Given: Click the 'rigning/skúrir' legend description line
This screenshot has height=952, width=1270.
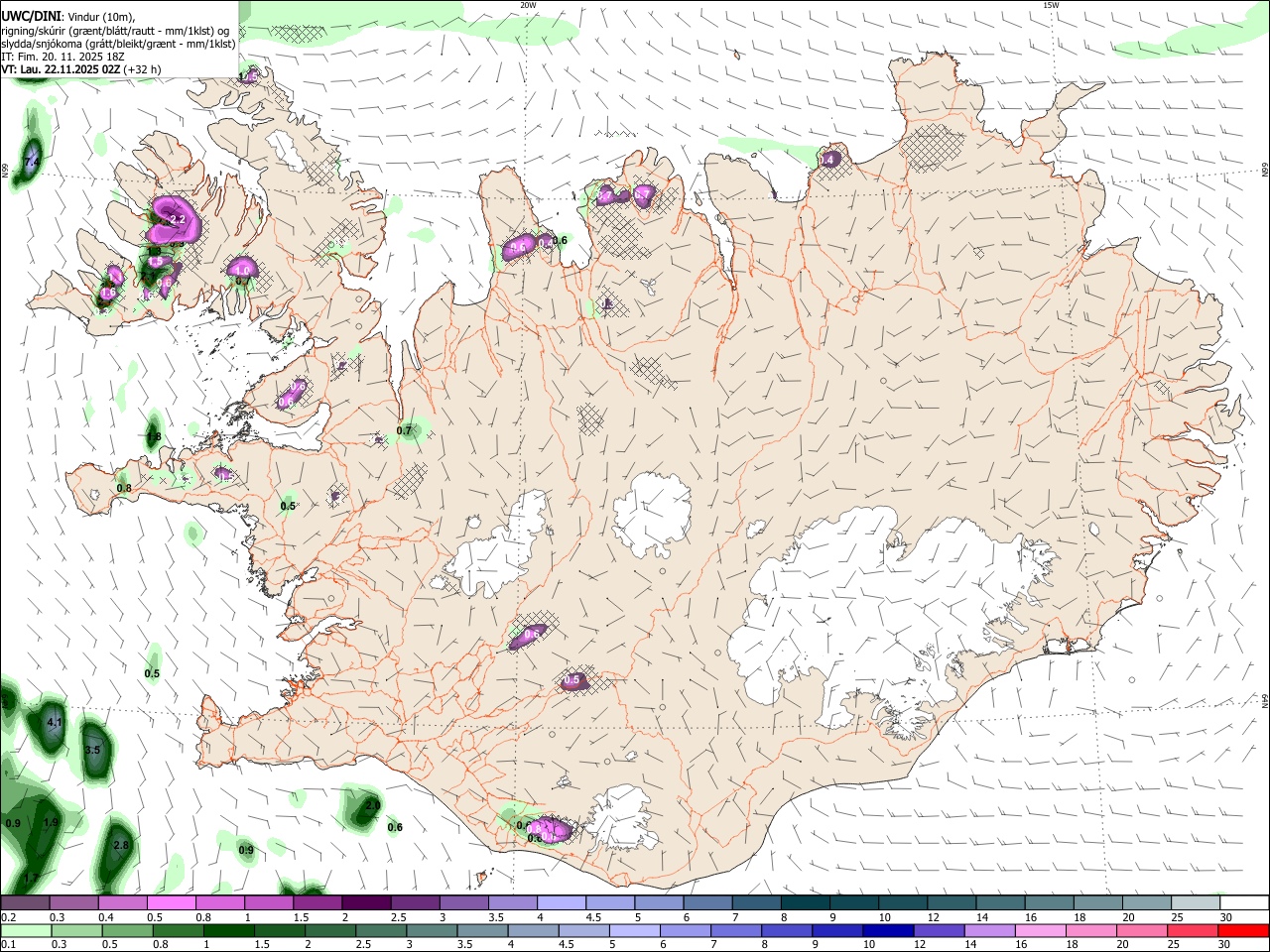Looking at the screenshot, I should point(116,31).
